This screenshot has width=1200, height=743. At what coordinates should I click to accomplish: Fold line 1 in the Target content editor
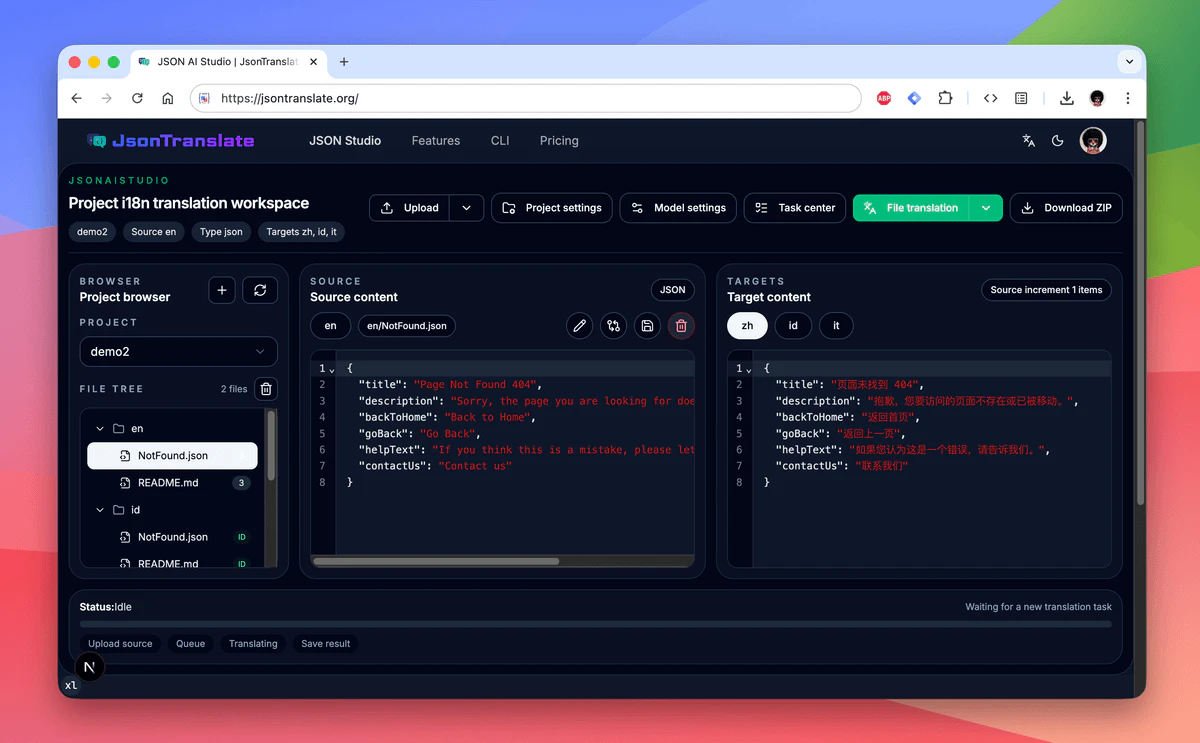pyautogui.click(x=748, y=369)
